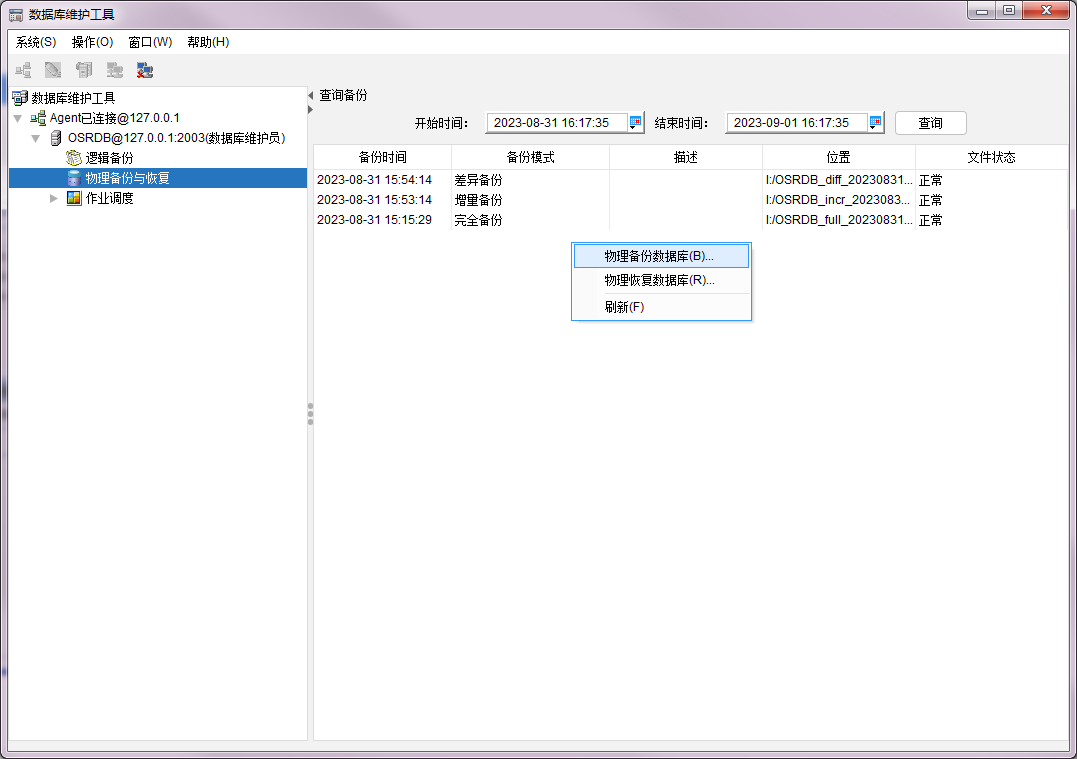The image size is (1077, 759).
Task: Click the OSRDB database server icon
Action: [56, 138]
